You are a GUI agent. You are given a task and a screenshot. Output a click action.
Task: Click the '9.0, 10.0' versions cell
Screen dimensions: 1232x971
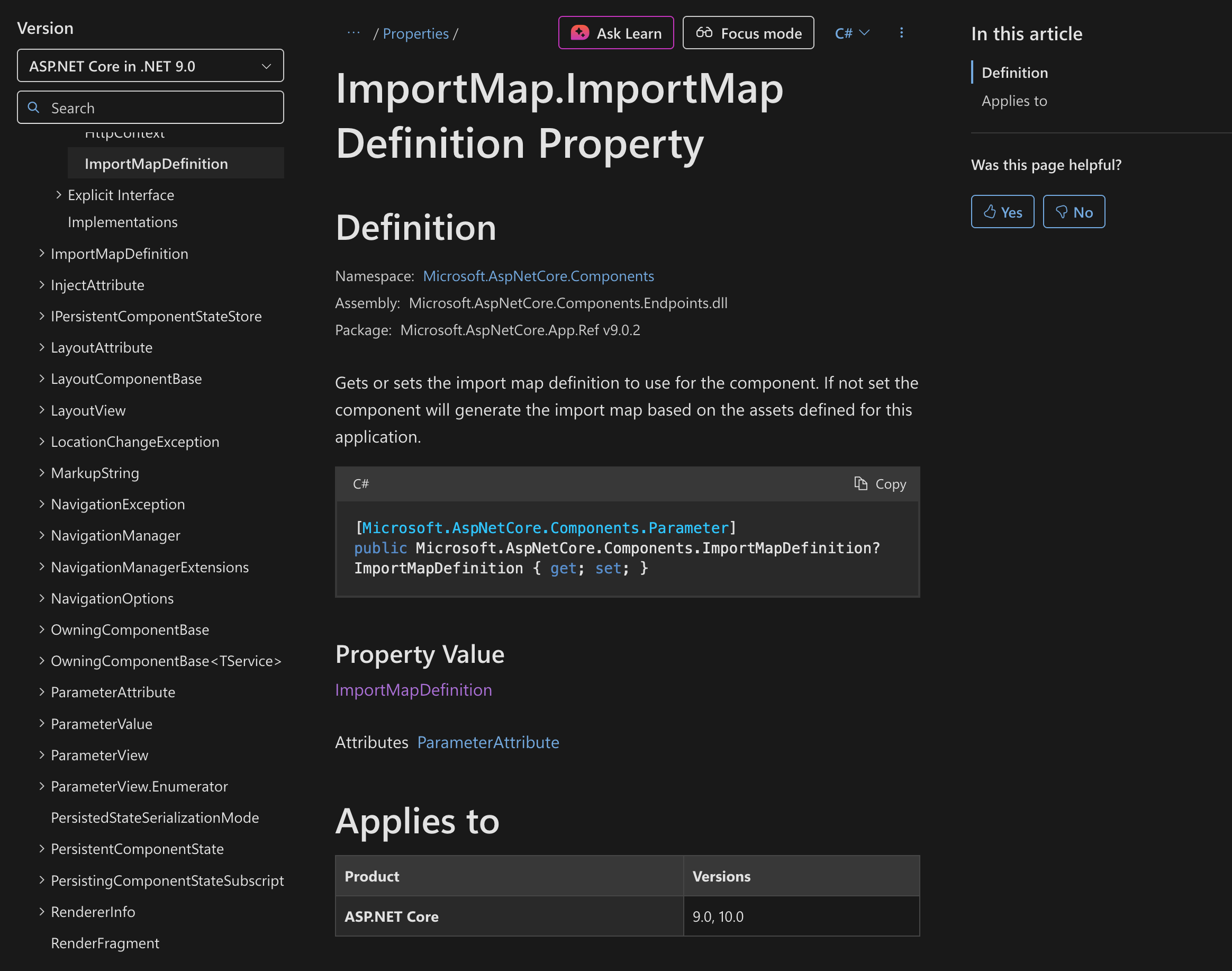[801, 916]
